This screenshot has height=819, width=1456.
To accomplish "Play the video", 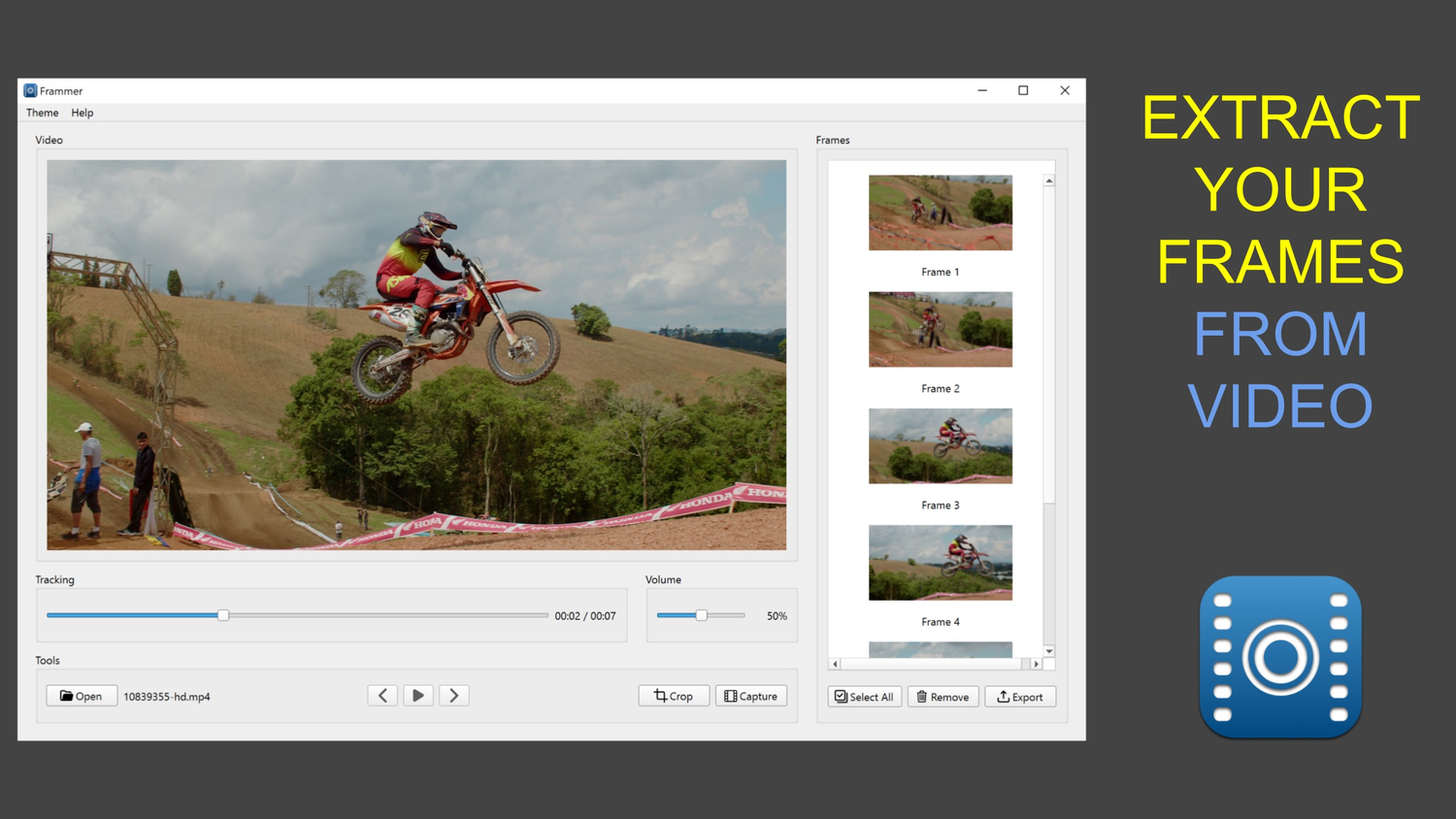I will click(x=418, y=696).
